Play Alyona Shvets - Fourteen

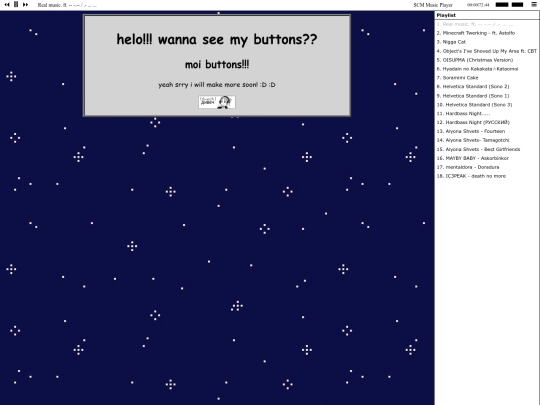487,131
